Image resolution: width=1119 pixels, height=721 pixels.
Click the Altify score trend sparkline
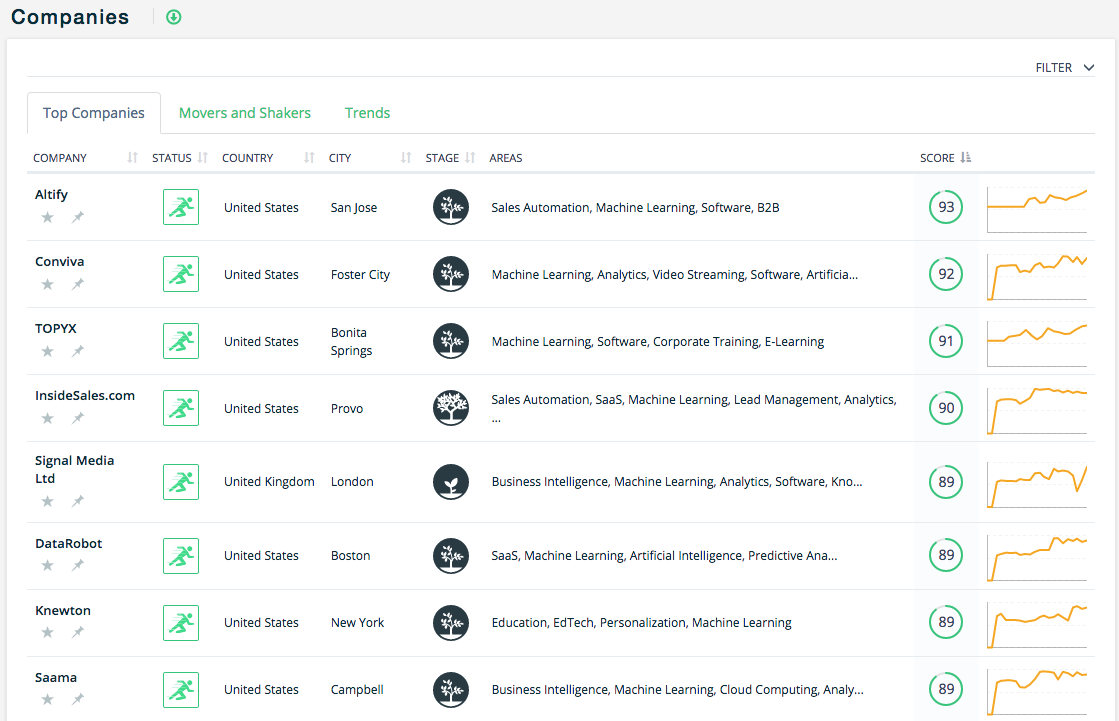pyautogui.click(x=1037, y=210)
